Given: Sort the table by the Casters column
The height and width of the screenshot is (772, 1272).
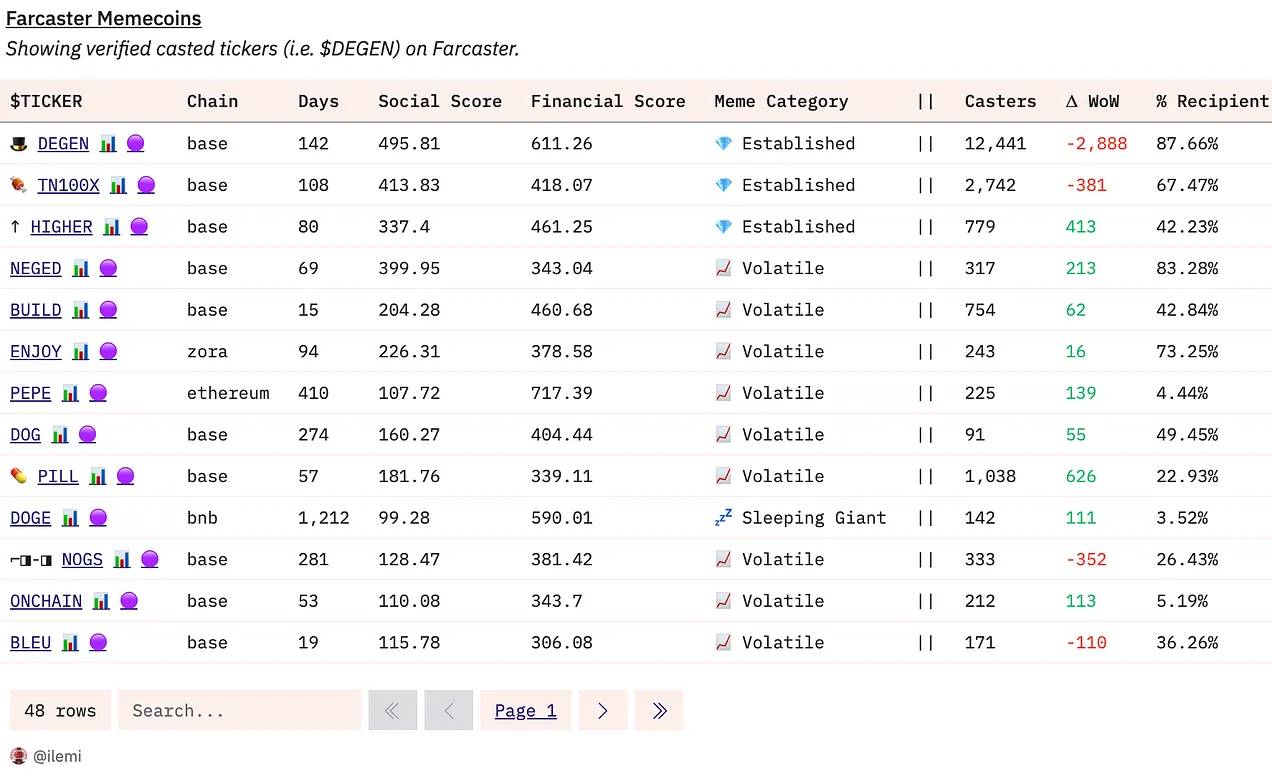Looking at the screenshot, I should pos(1000,101).
